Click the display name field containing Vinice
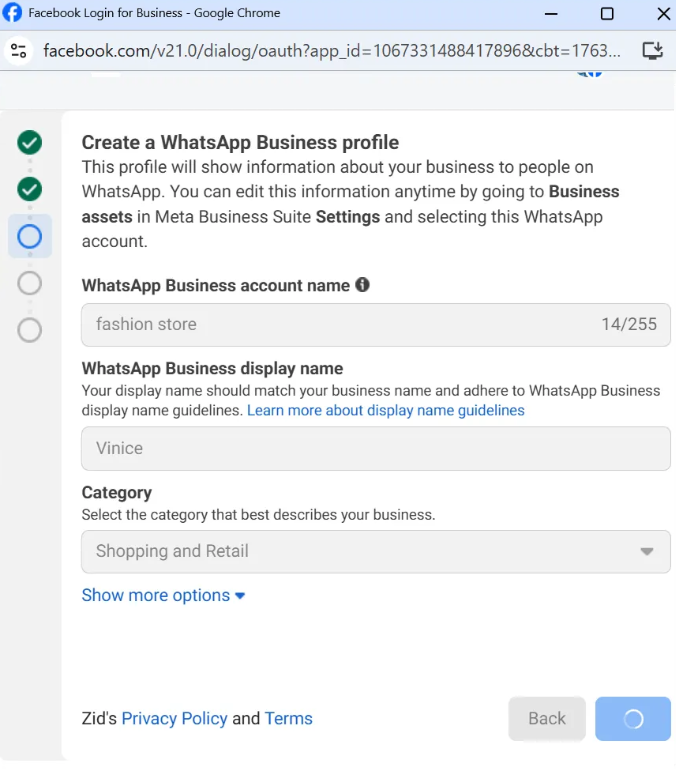 coord(375,448)
